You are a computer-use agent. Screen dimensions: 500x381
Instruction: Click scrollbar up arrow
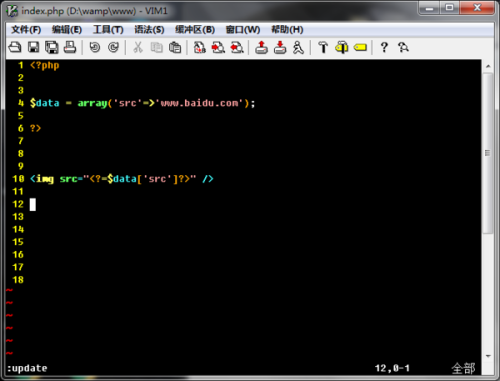click(488, 66)
